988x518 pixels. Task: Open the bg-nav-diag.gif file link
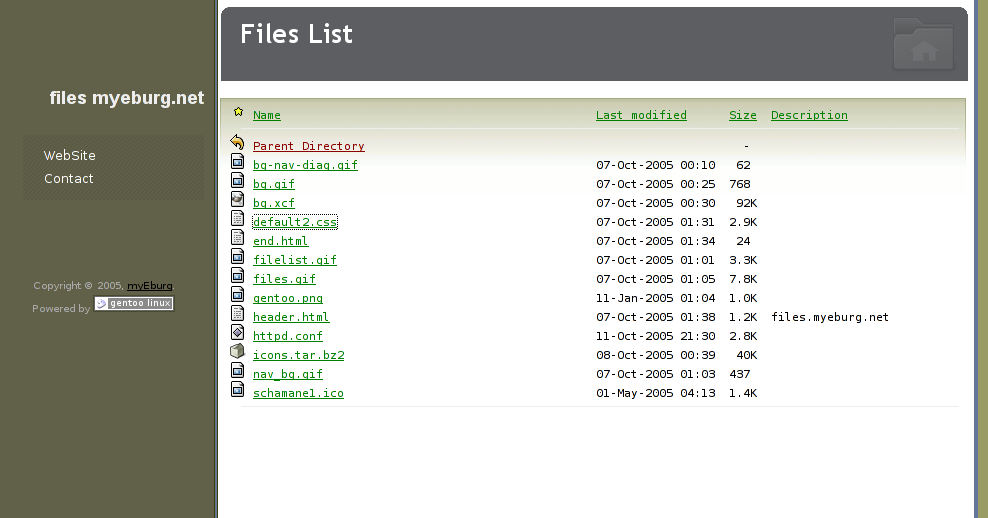305,165
